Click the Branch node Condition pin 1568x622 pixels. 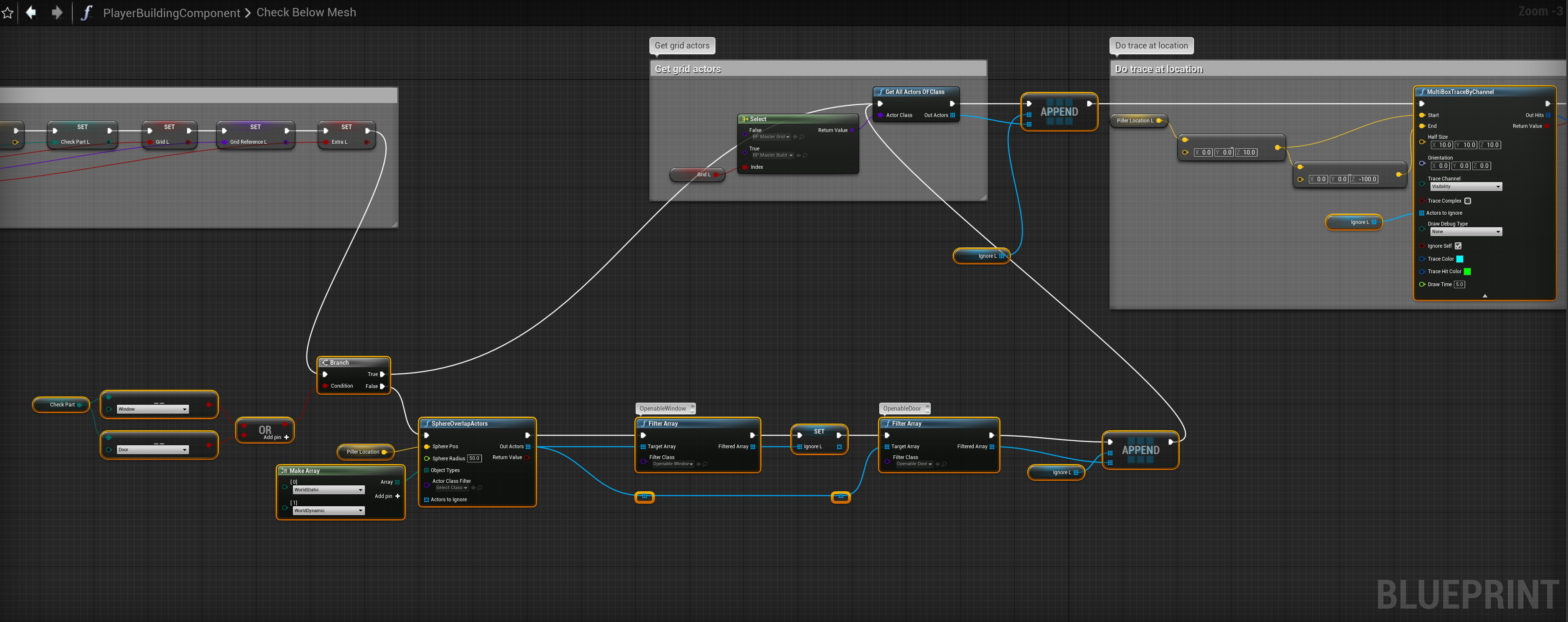point(325,386)
